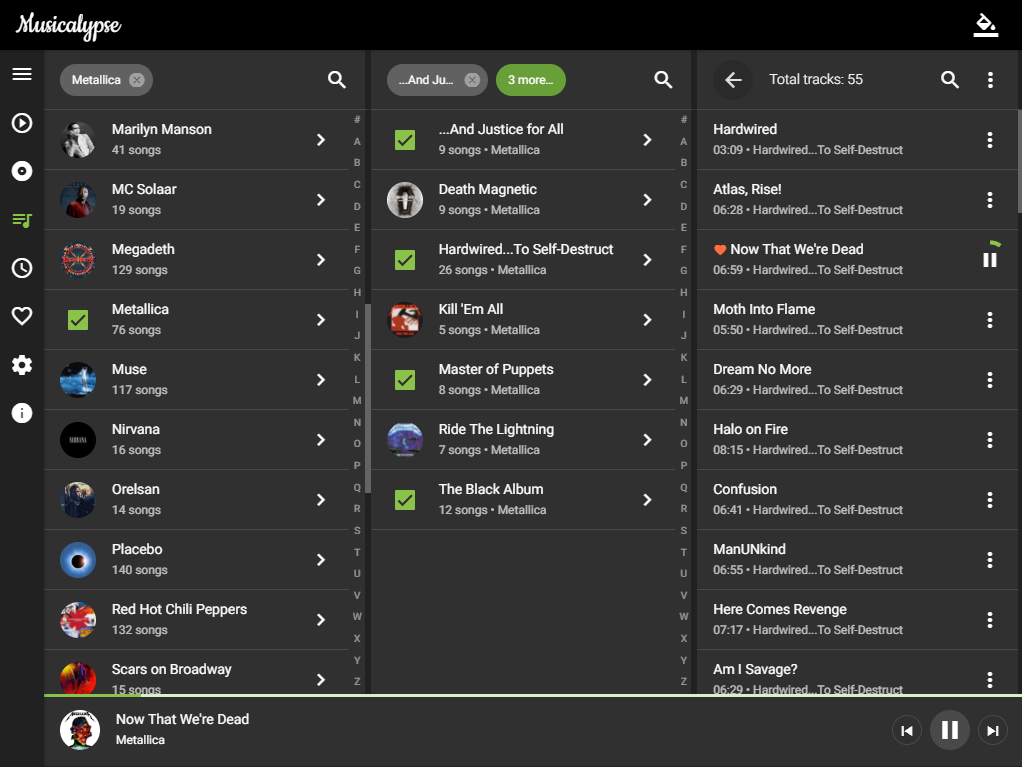Open the History clock icon in sidebar

[x=22, y=268]
